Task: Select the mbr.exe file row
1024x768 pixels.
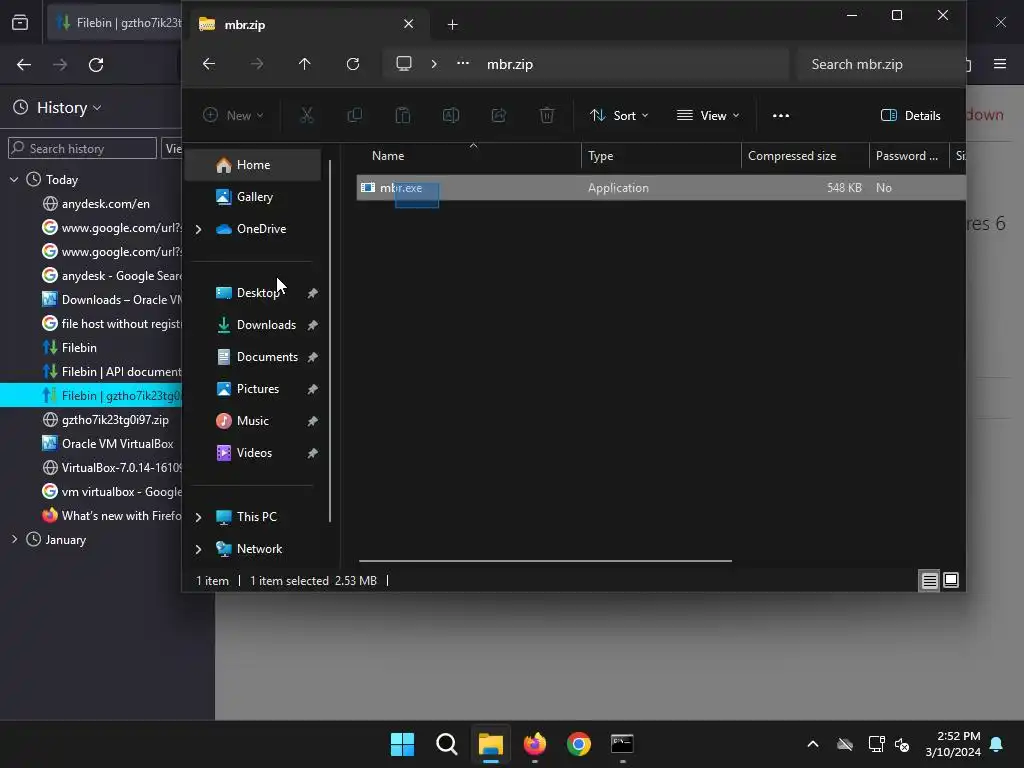Action: click(661, 188)
